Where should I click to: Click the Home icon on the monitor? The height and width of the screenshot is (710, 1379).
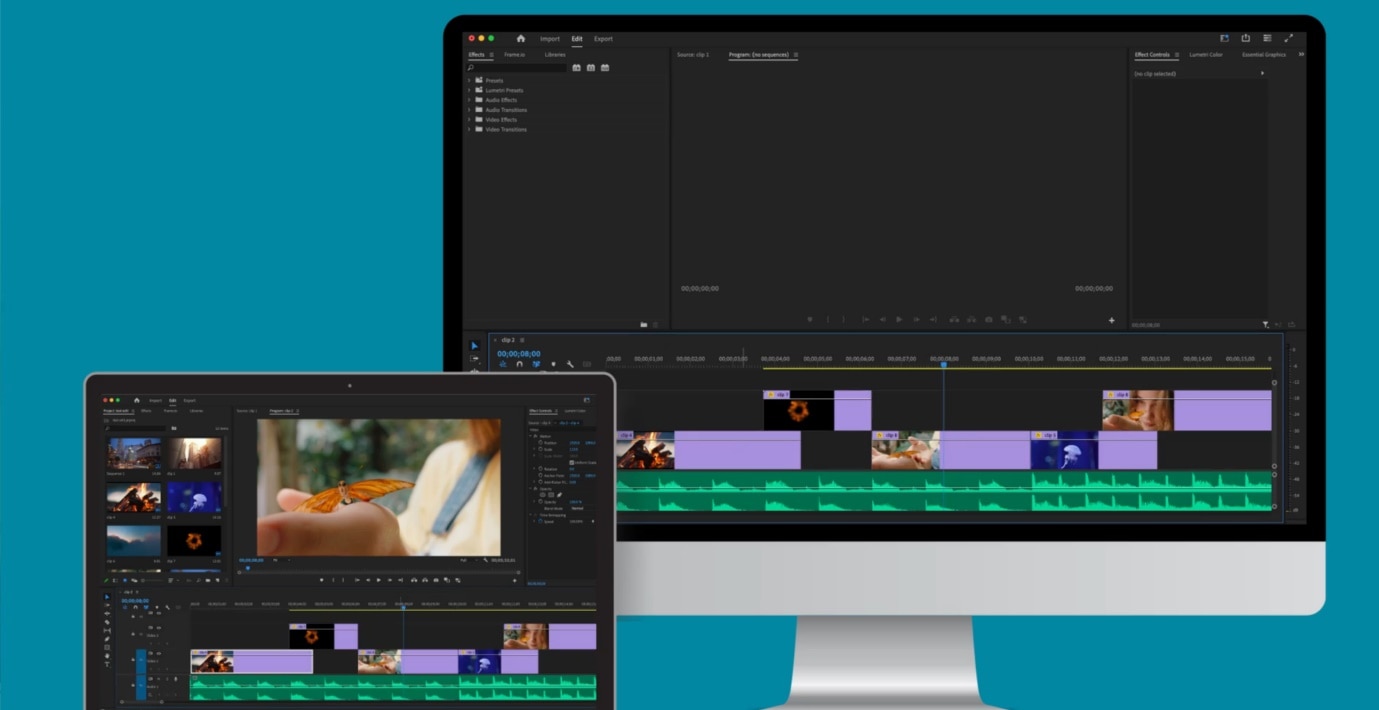coord(520,39)
